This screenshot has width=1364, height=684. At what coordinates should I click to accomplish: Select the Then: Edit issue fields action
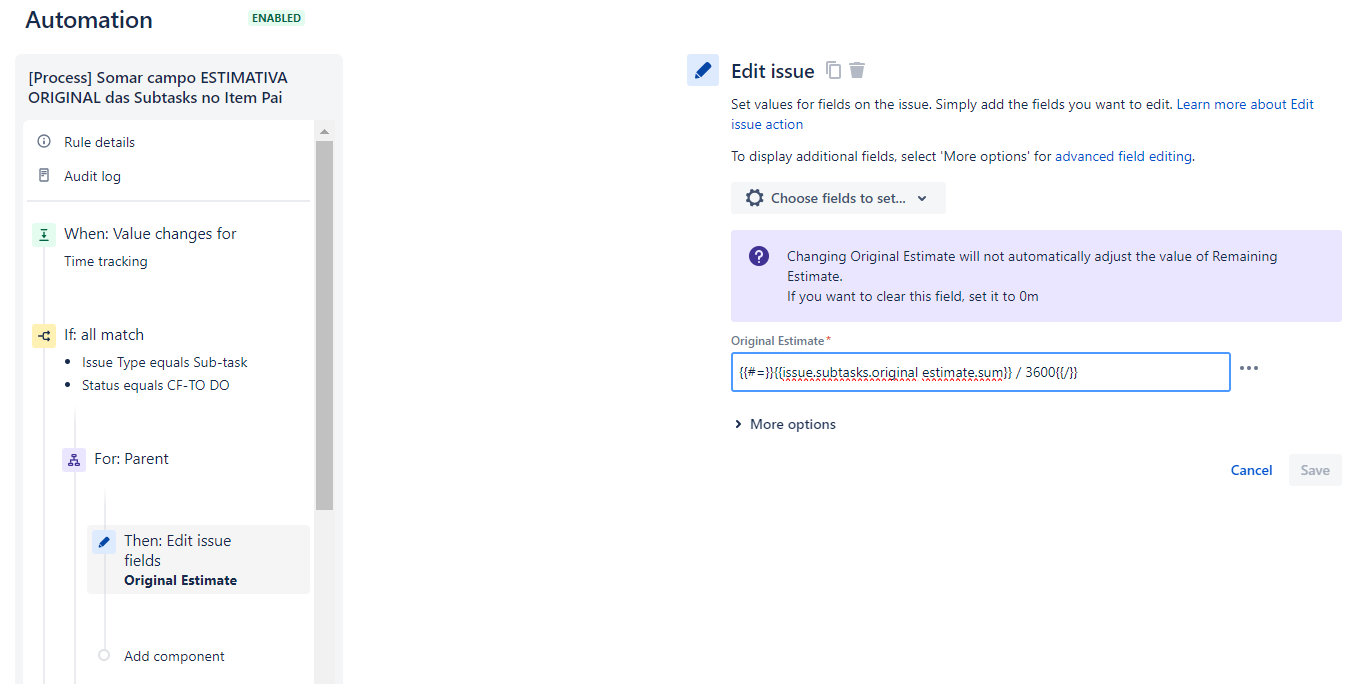[198, 560]
